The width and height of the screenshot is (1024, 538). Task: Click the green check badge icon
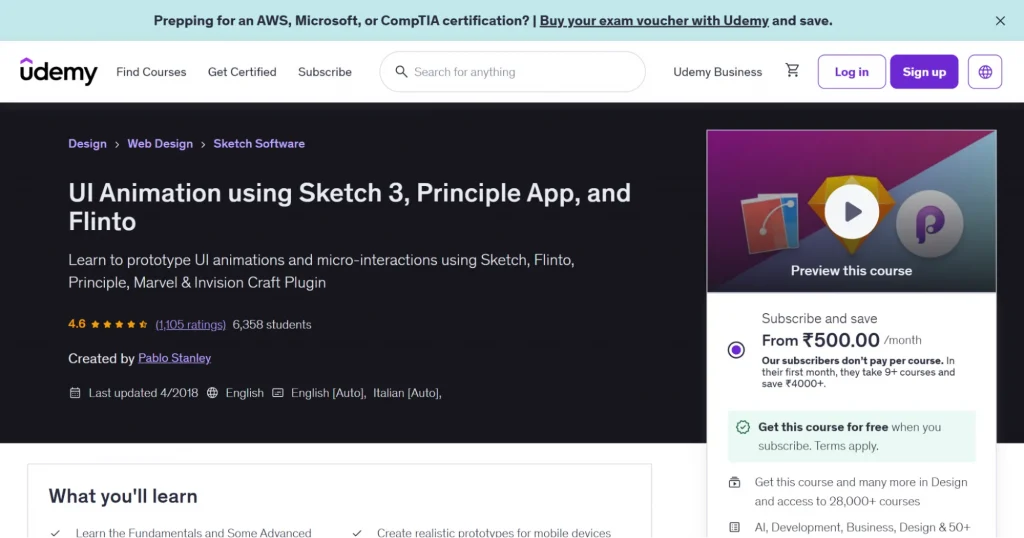point(743,427)
